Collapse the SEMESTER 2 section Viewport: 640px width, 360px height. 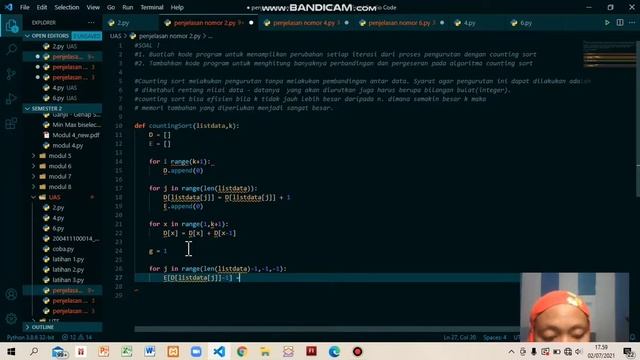click(x=47, y=109)
